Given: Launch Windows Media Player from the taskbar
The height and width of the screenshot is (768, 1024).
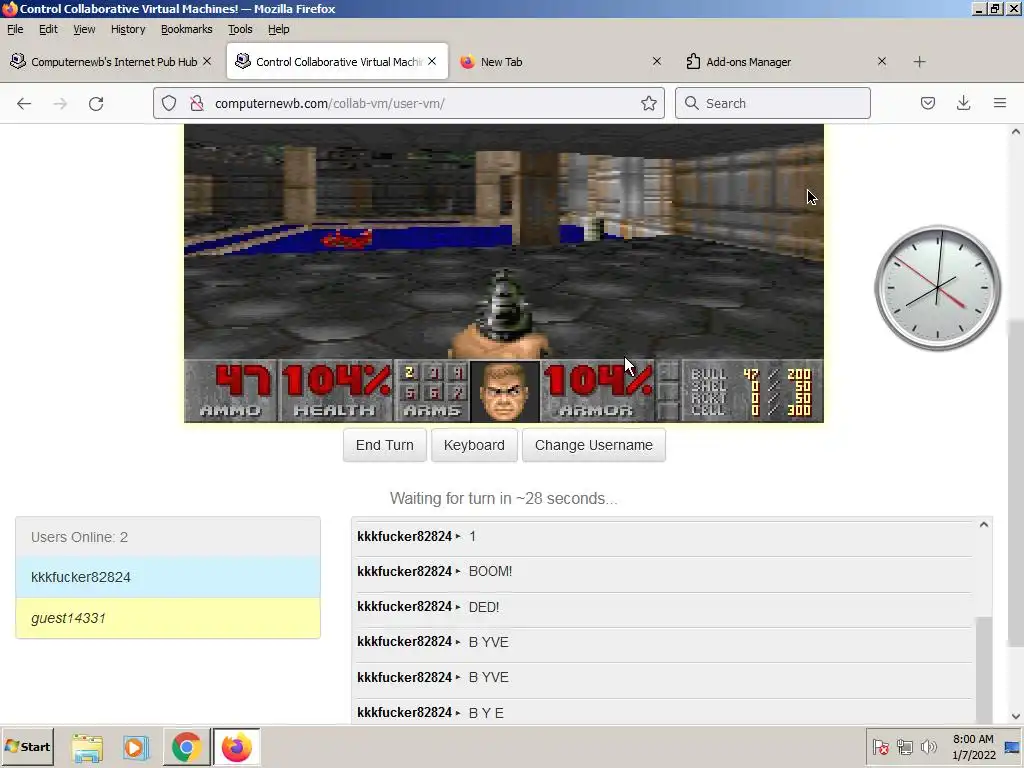Looking at the screenshot, I should point(136,747).
